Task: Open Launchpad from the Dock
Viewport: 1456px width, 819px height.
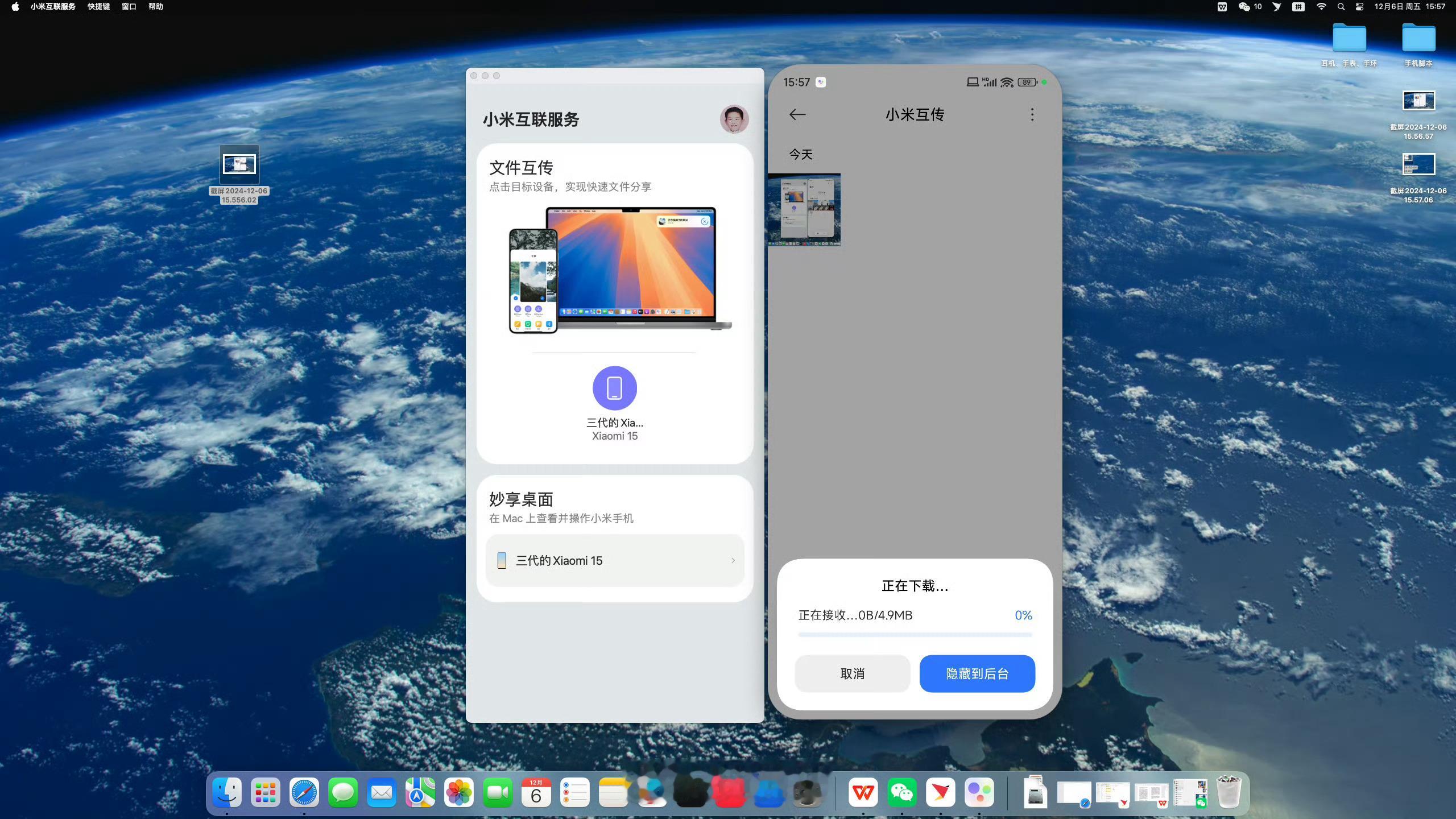Action: [266, 792]
